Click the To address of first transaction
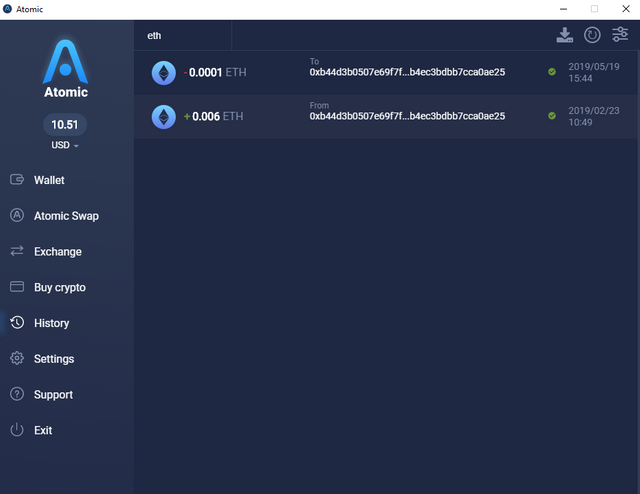This screenshot has width=640, height=494. click(x=407, y=72)
